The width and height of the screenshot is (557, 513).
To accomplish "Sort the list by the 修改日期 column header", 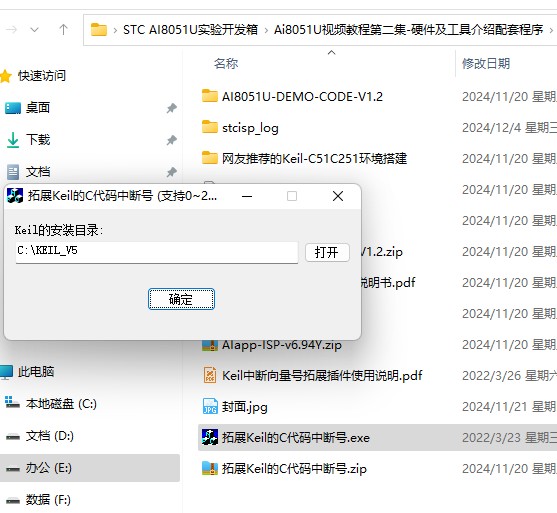I will 486,64.
